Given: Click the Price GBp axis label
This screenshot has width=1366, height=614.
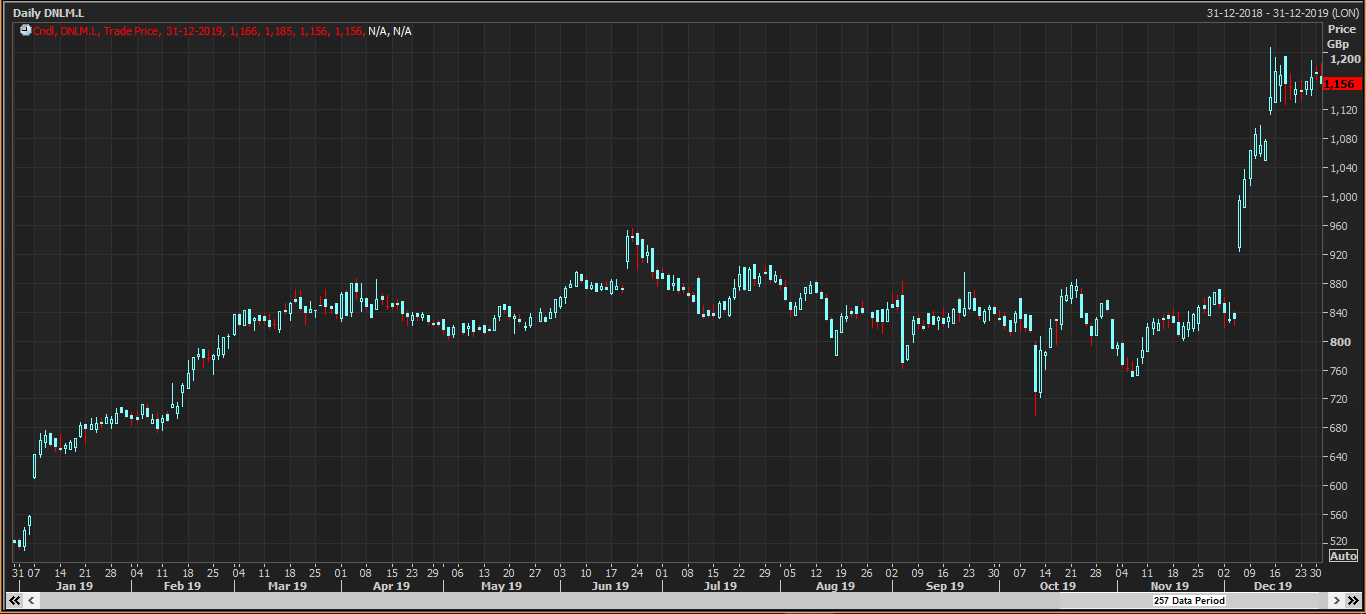Looking at the screenshot, I should tap(1340, 37).
